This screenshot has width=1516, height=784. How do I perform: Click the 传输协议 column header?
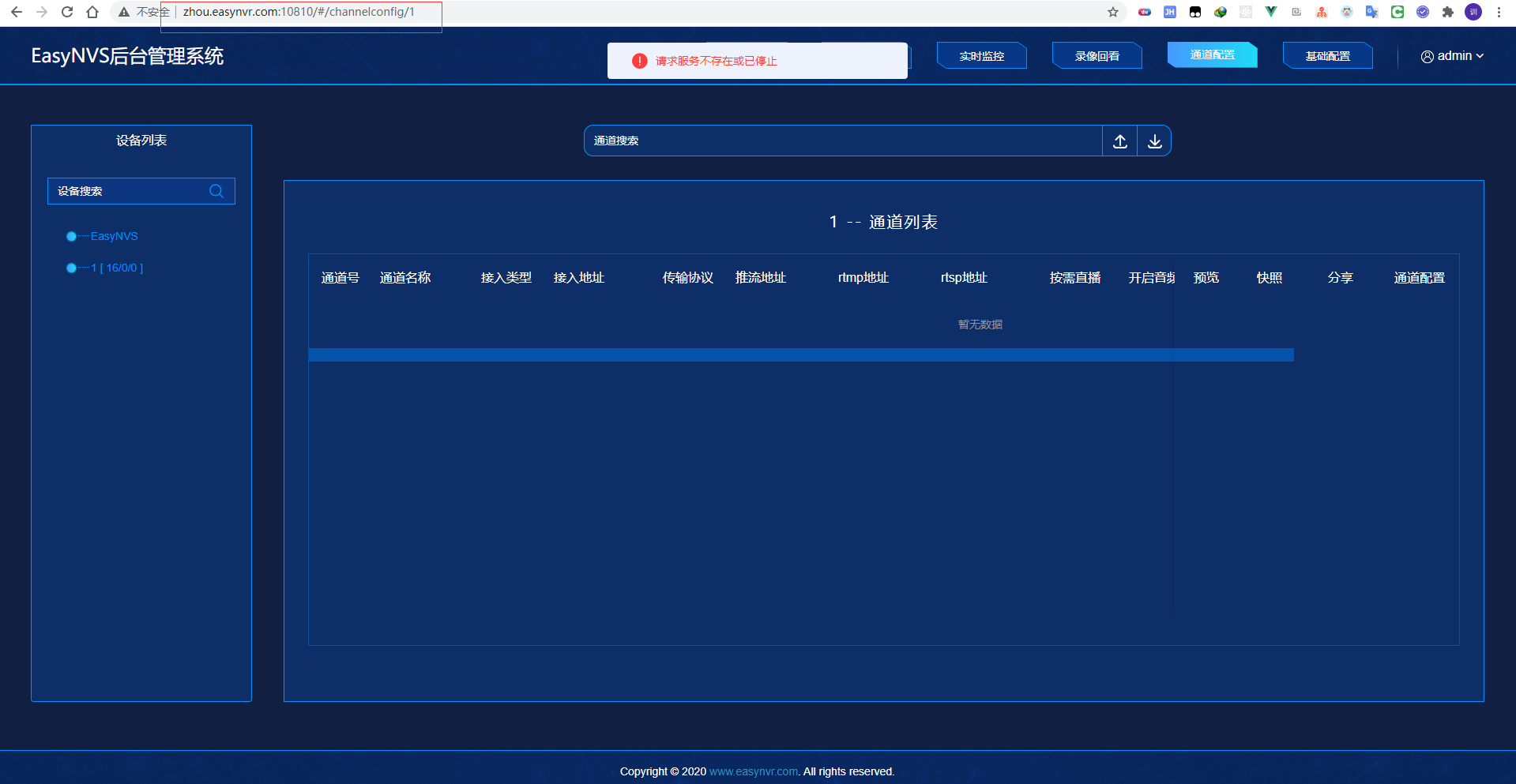[x=688, y=278]
